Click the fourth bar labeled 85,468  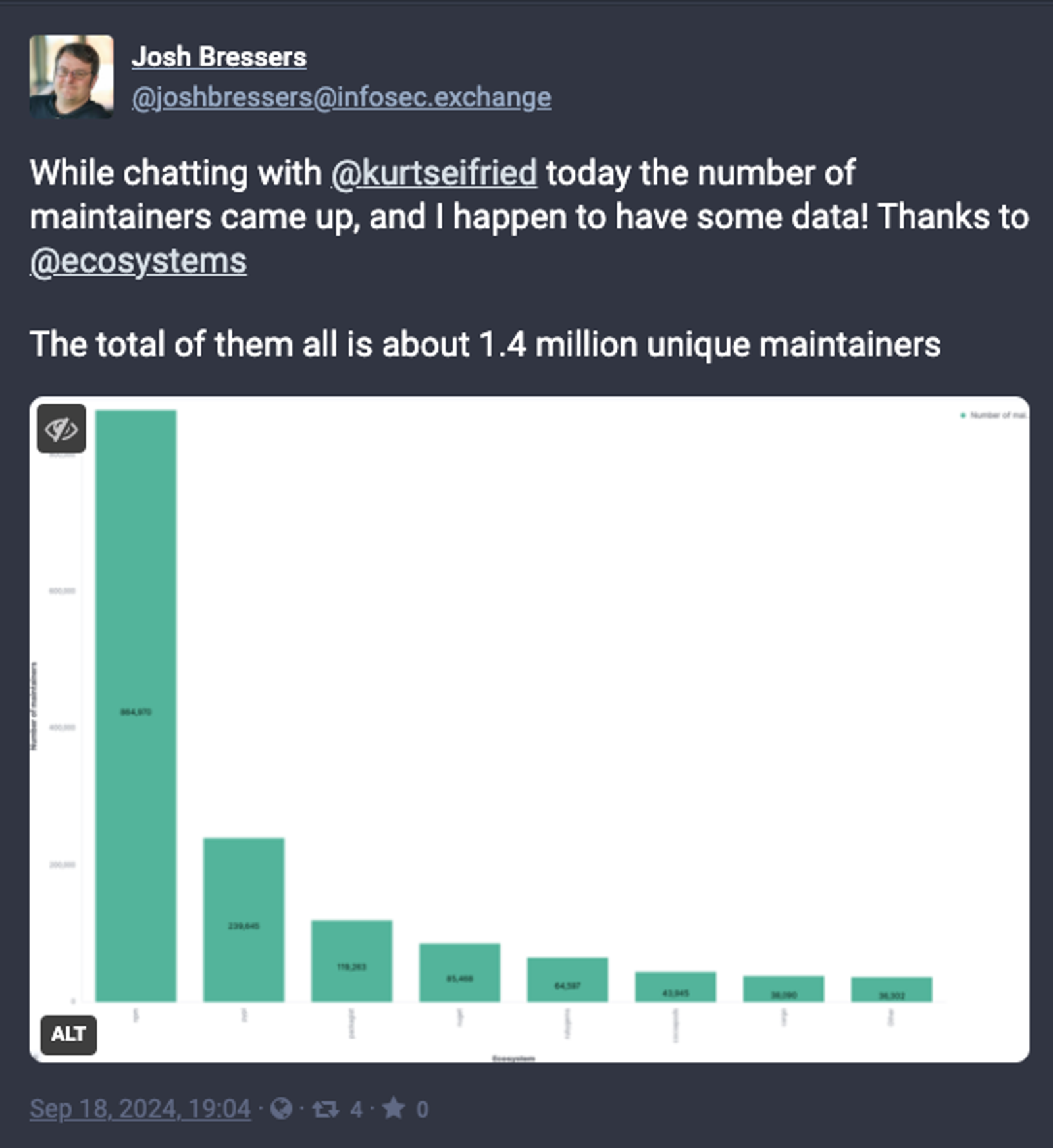coord(460,972)
